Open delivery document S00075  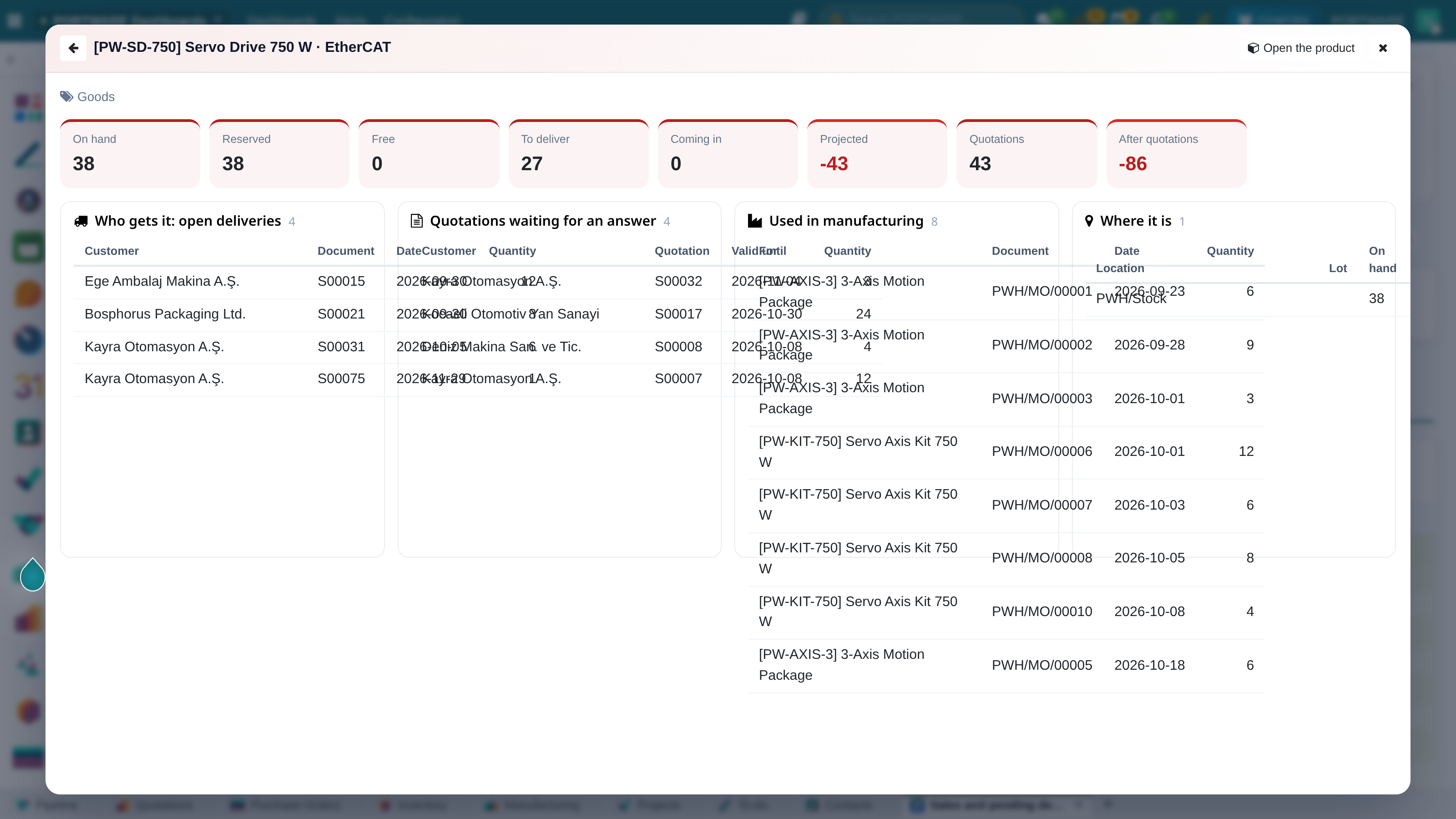pos(341,379)
